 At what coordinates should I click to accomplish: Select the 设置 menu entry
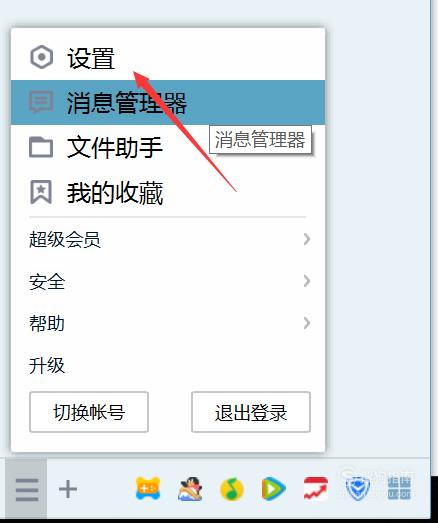tap(168, 57)
